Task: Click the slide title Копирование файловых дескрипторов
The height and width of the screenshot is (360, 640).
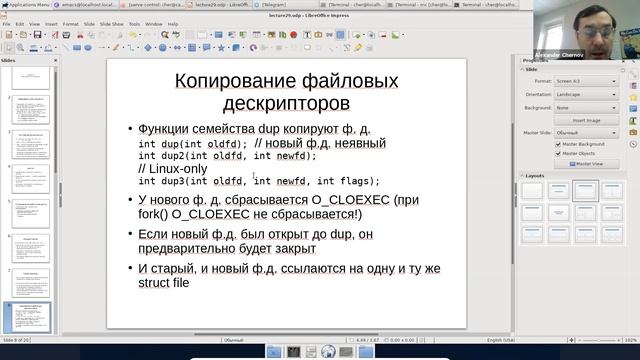Action: pyautogui.click(x=286, y=92)
